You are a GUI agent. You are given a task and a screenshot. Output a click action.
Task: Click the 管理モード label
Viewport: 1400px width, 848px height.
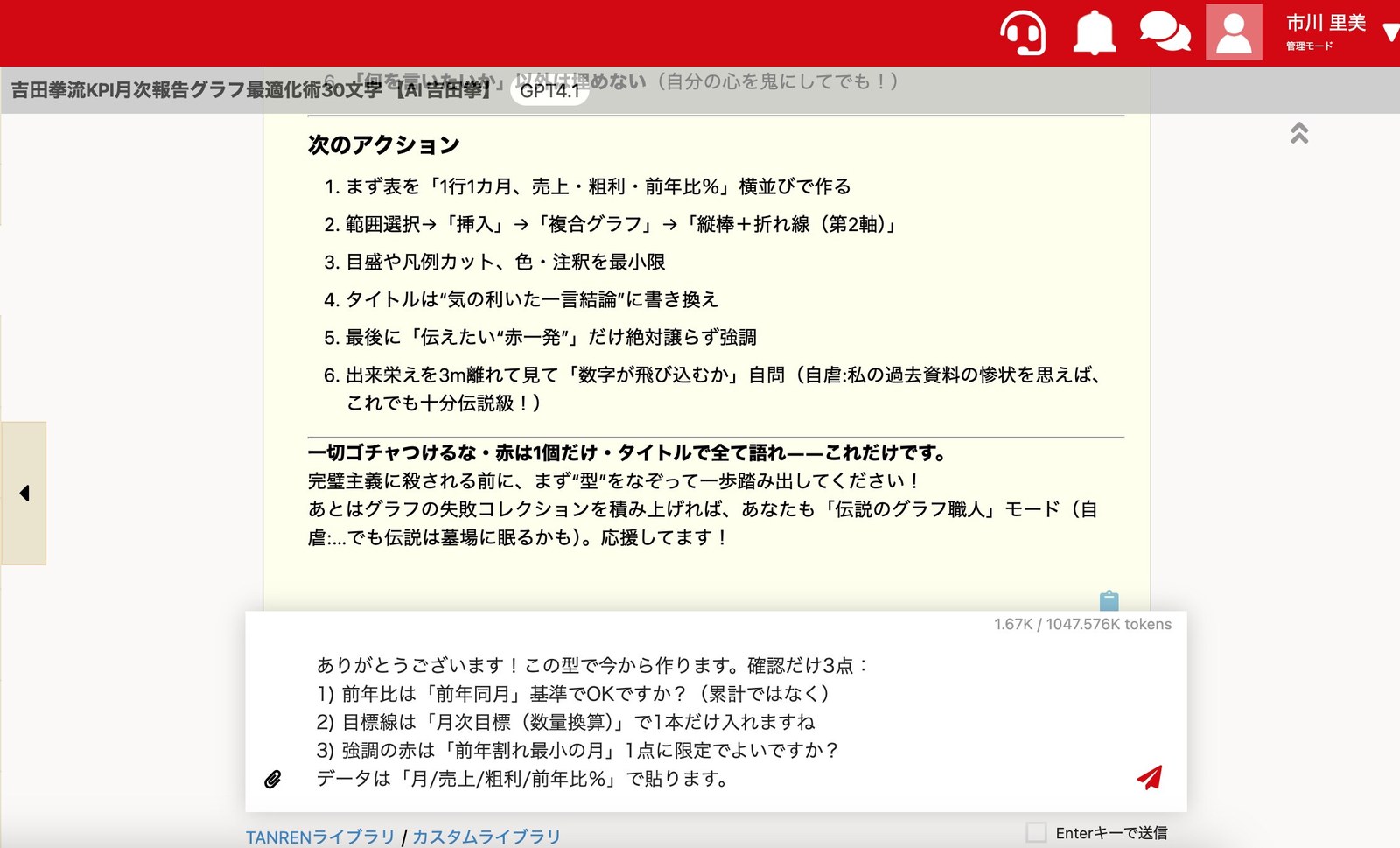click(x=1309, y=46)
